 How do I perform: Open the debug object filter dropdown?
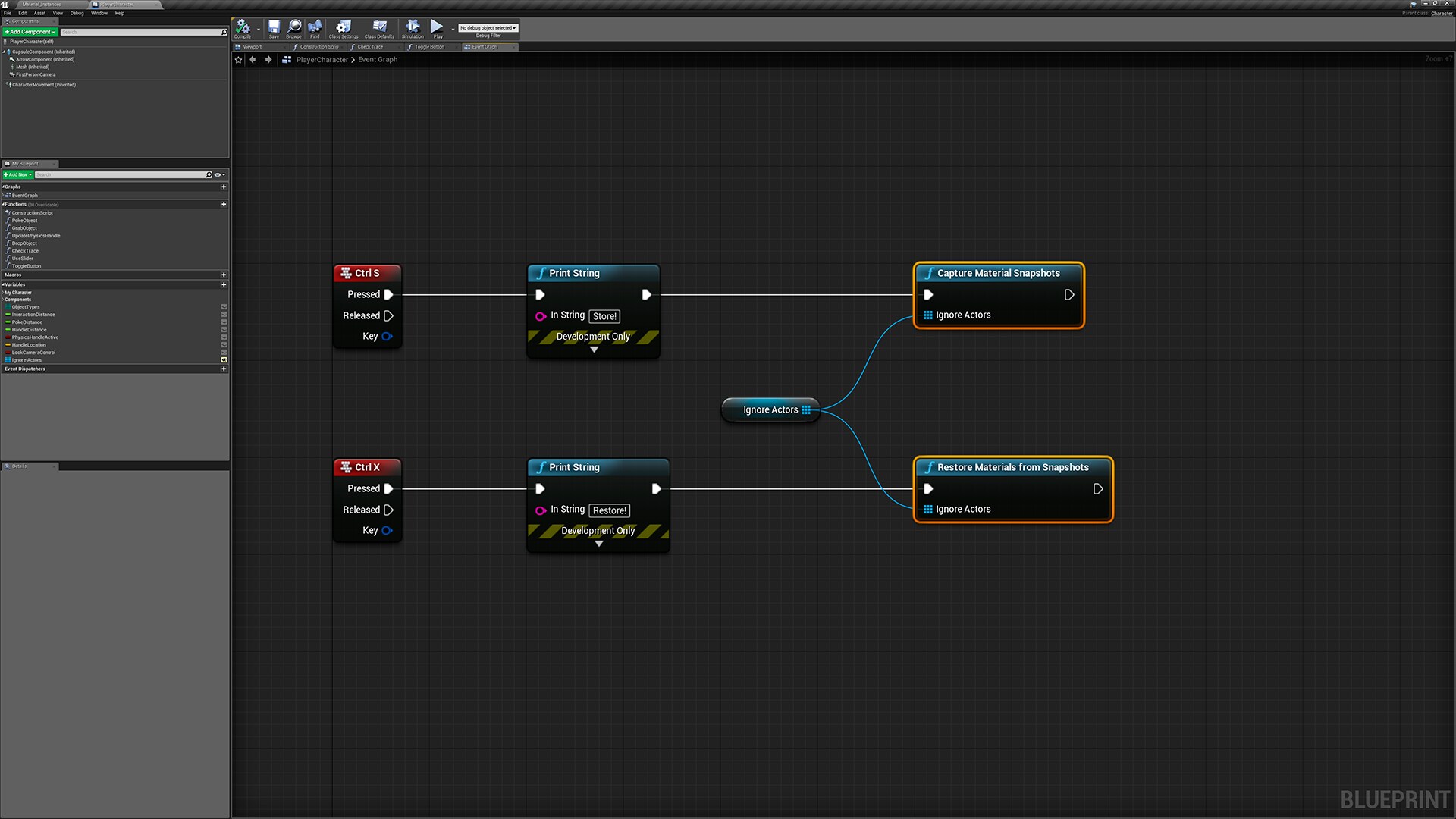coord(488,28)
